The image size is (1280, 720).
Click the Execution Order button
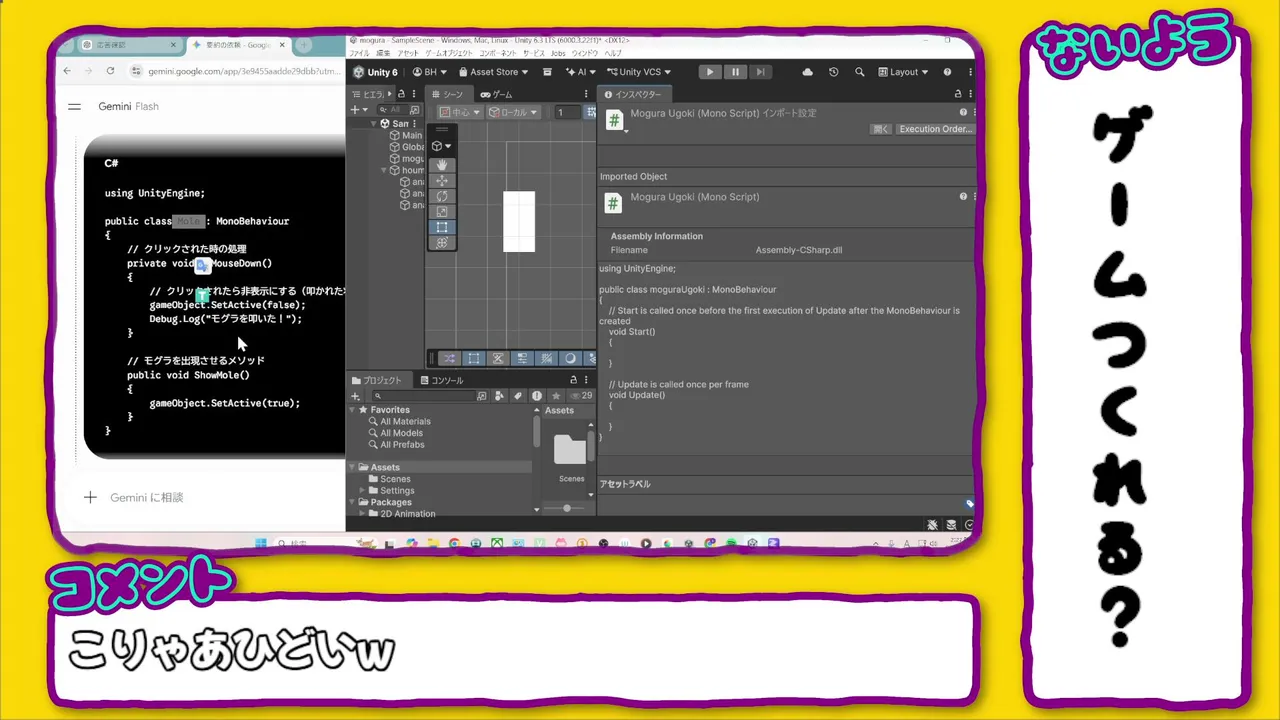click(x=934, y=129)
